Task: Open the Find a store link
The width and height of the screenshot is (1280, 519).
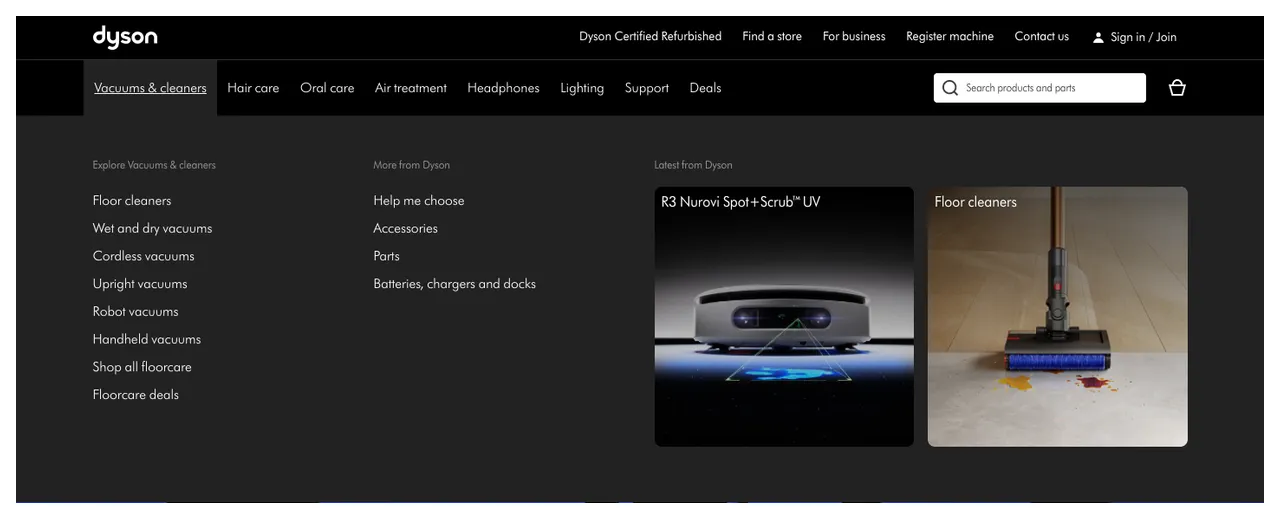Action: [x=772, y=36]
